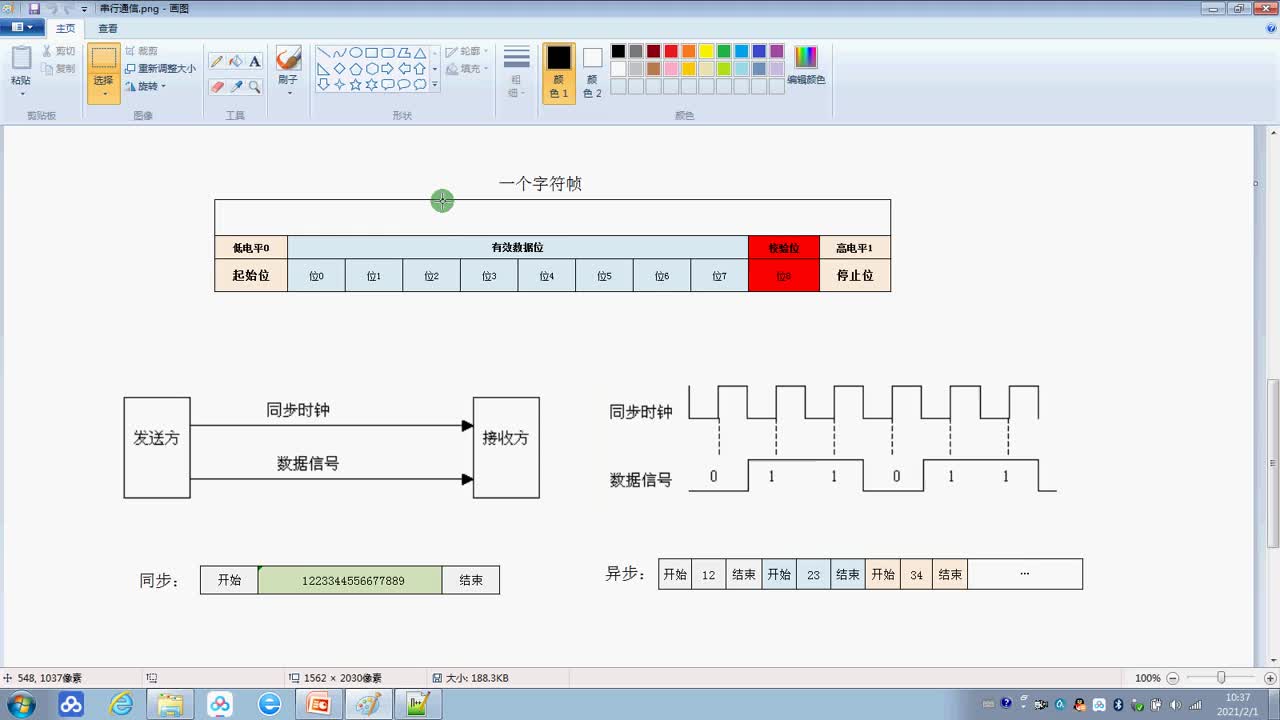The image size is (1280, 720).
Task: Choose the Five-point star shape
Action: click(x=355, y=85)
